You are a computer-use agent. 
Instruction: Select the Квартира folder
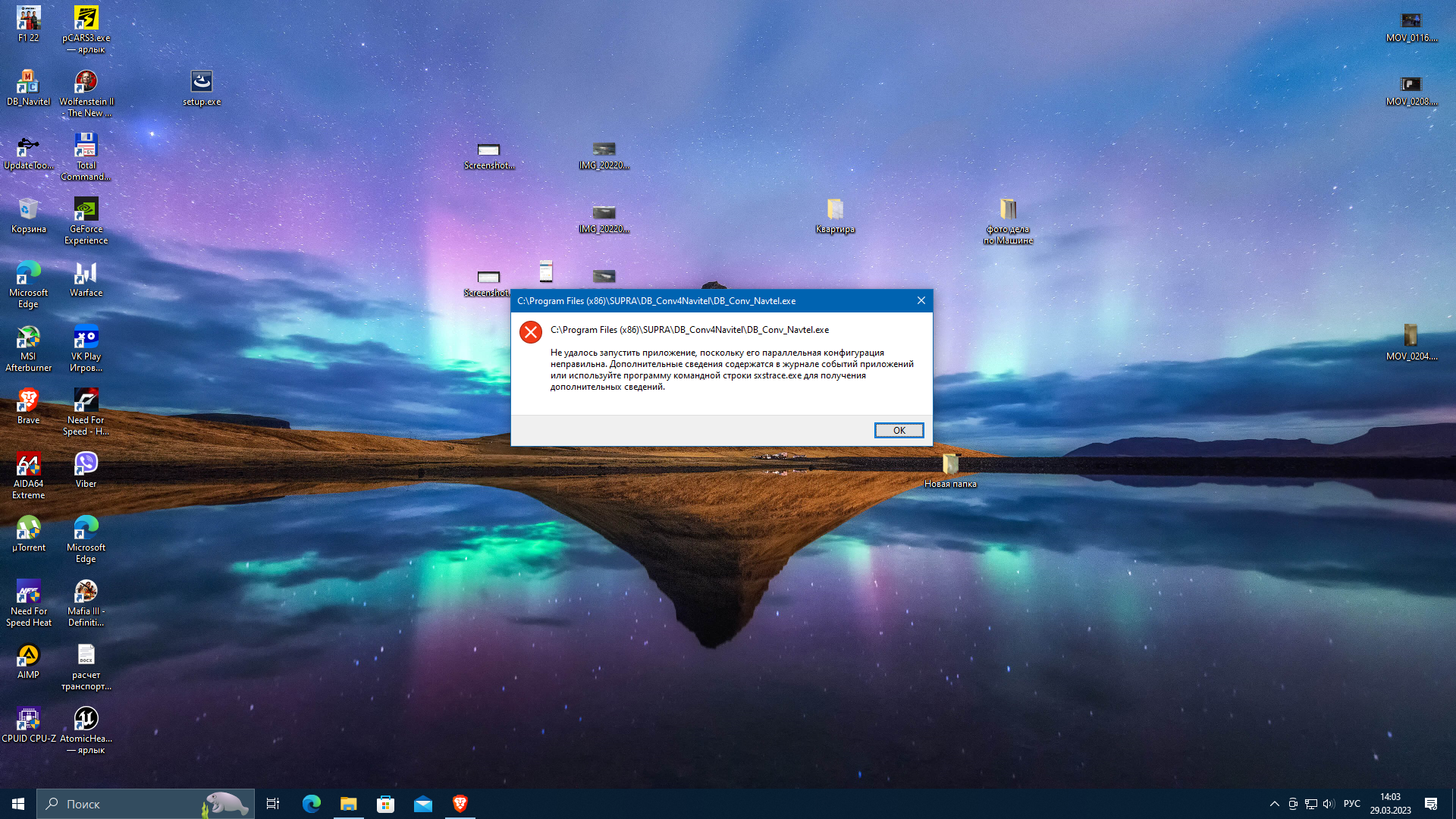pyautogui.click(x=834, y=210)
